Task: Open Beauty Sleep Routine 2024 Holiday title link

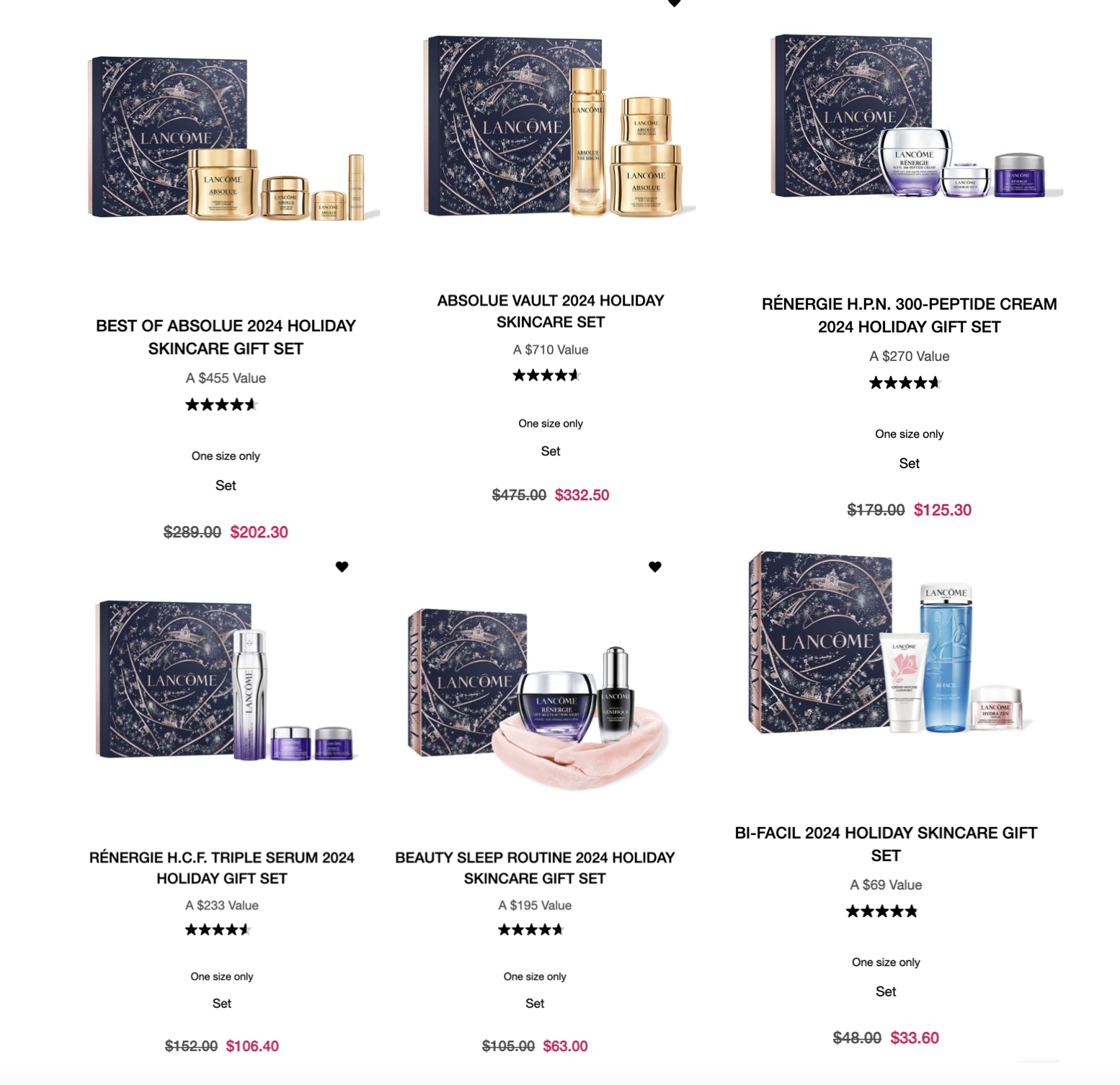Action: pos(535,868)
